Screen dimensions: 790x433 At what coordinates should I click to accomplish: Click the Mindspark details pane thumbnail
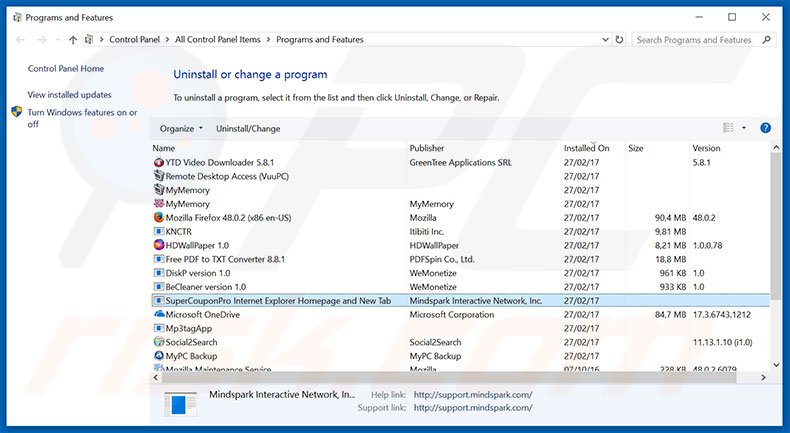pyautogui.click(x=180, y=404)
